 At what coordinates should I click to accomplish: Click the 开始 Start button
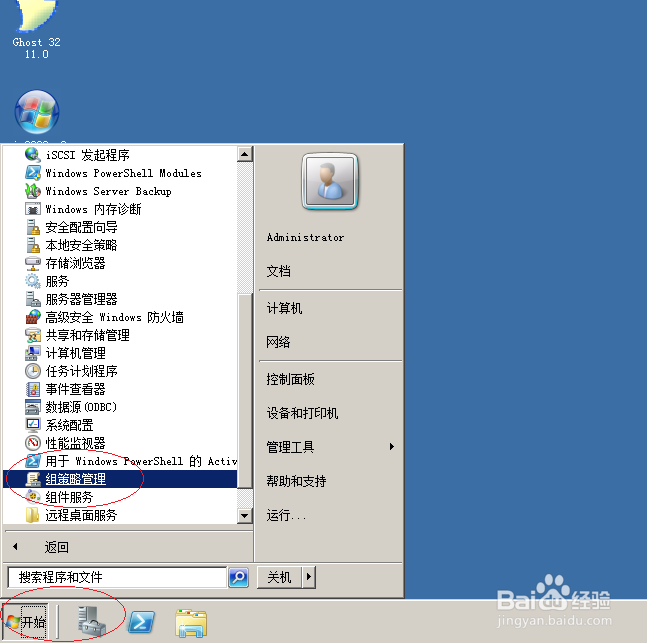(x=25, y=621)
